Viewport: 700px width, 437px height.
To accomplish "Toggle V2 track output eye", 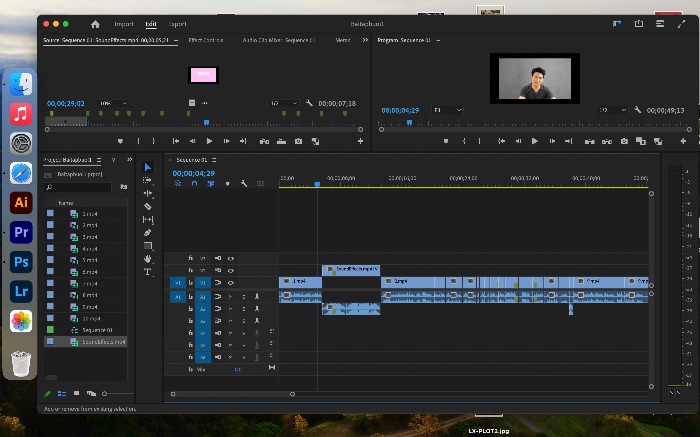I will click(231, 270).
